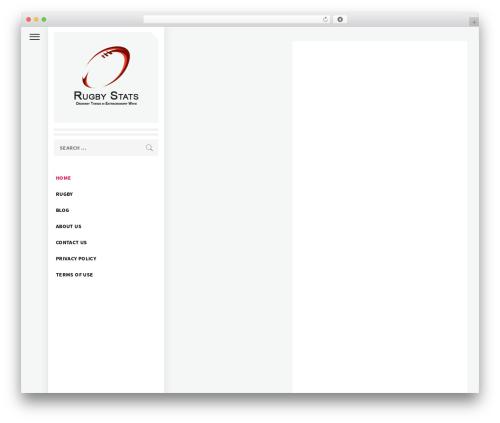This screenshot has height=423, width=500.
Task: Click the round icon beside address bar
Action: [x=340, y=19]
